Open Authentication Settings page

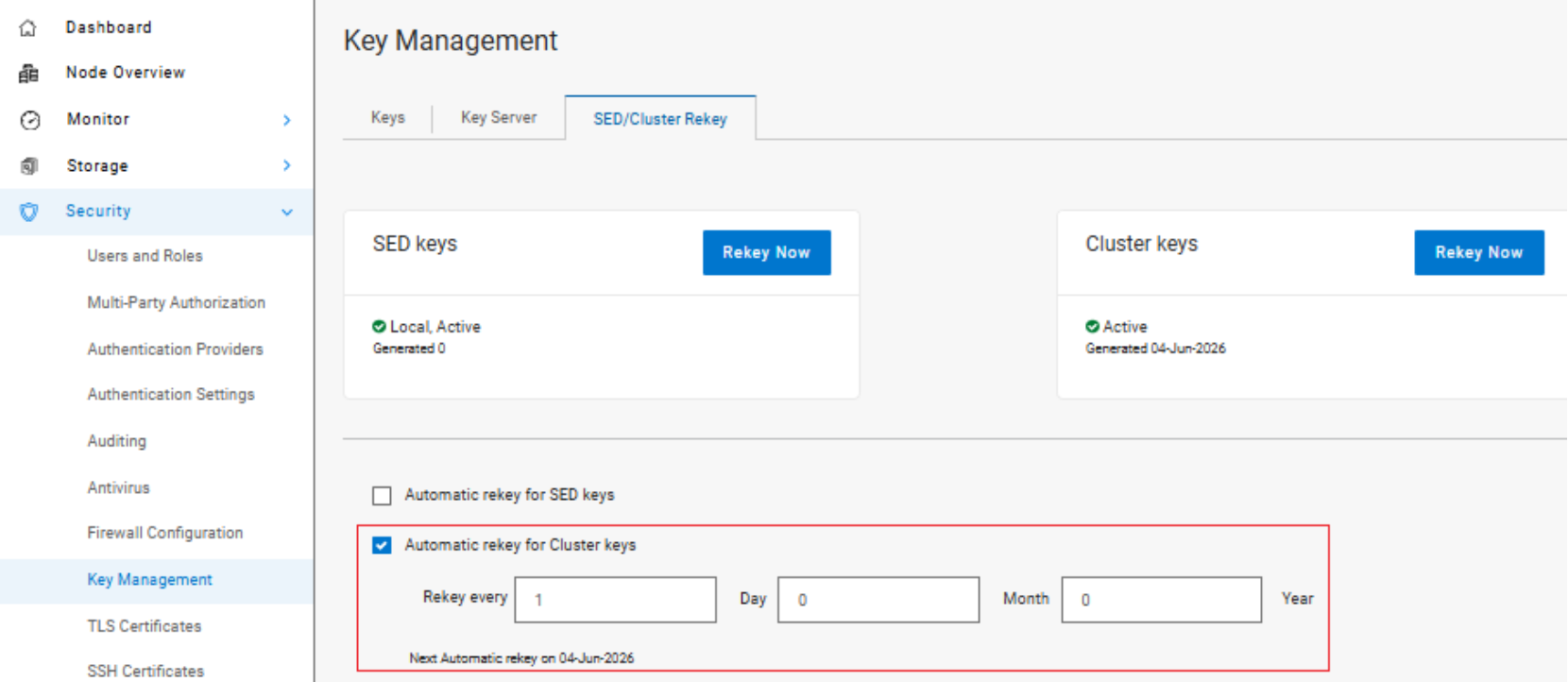click(x=171, y=395)
